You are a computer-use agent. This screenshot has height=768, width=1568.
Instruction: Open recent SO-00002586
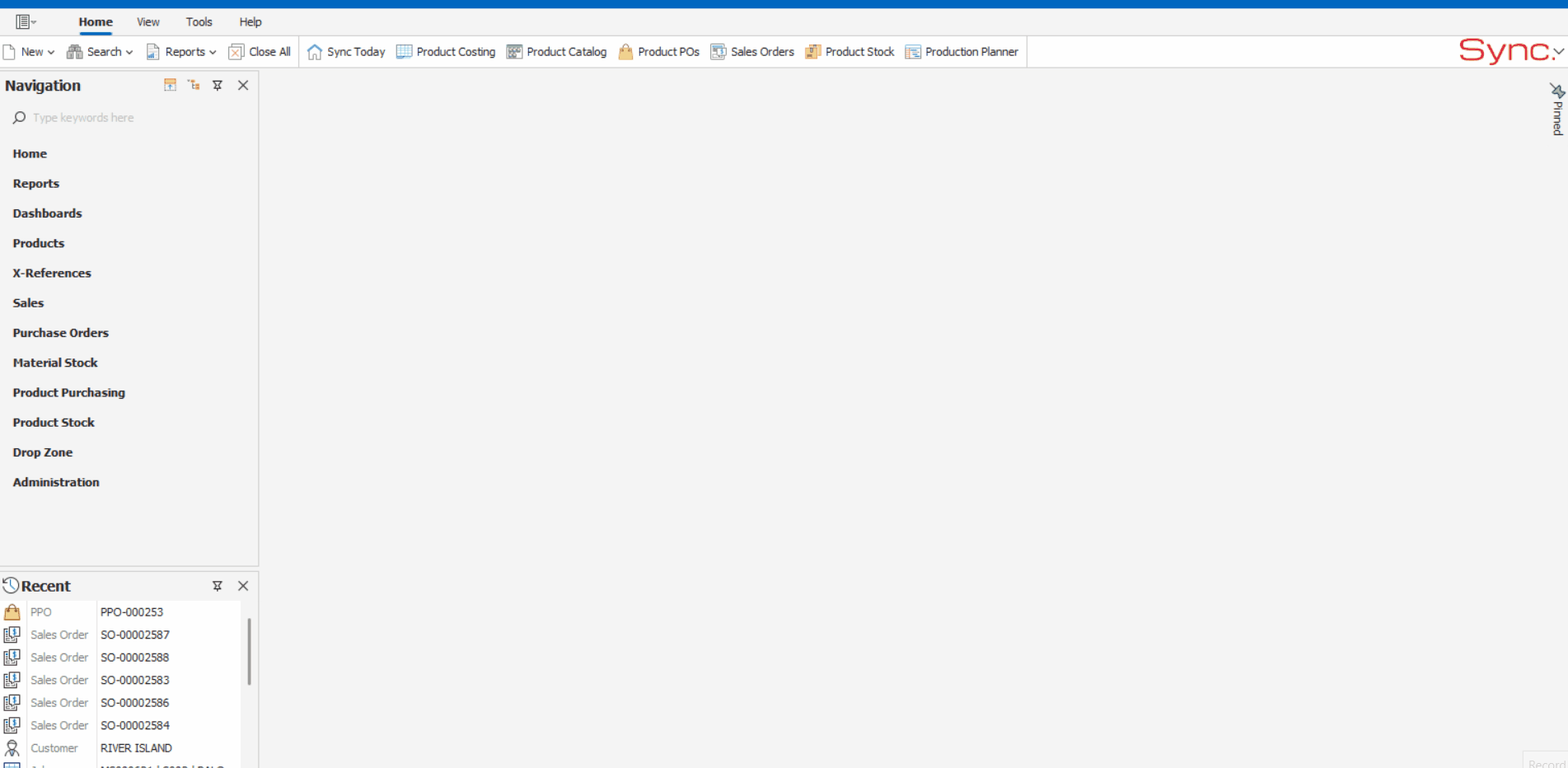click(135, 703)
